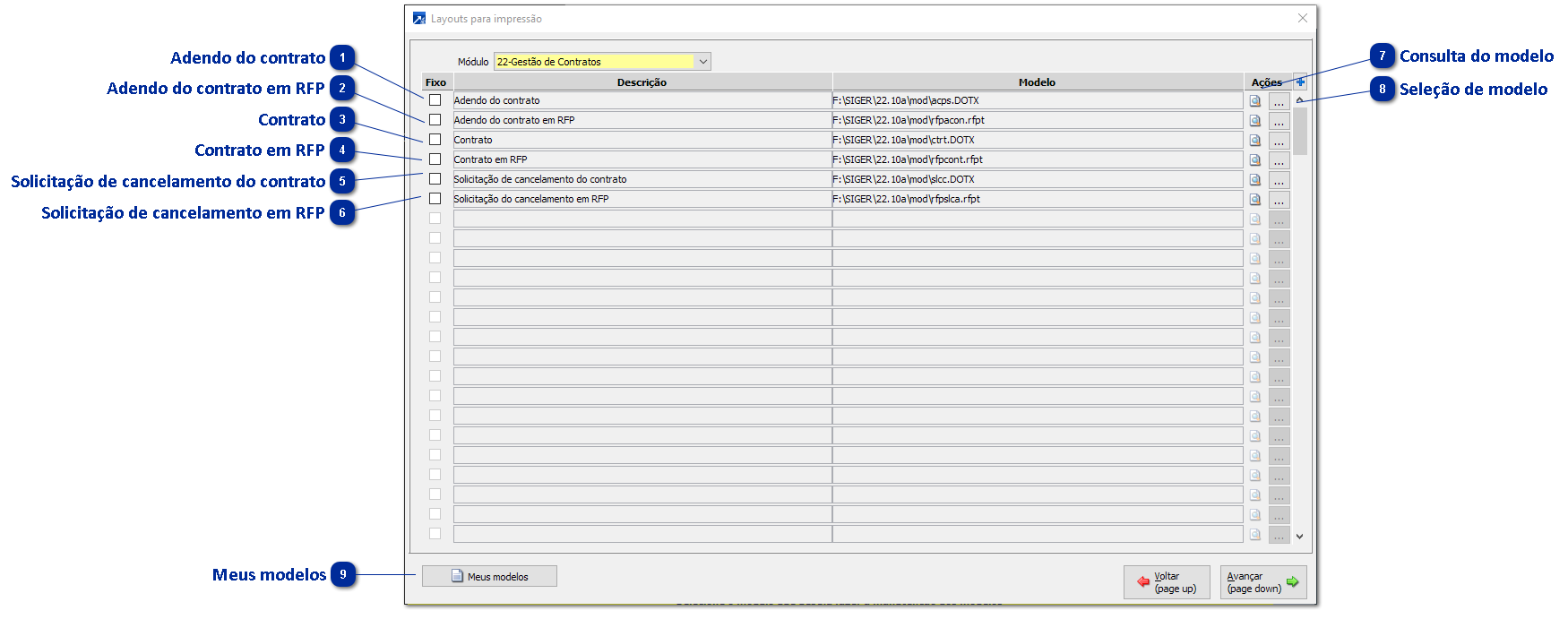
Task: Check Fixo for Solicitação do cancelamento em RFP
Action: [435, 199]
